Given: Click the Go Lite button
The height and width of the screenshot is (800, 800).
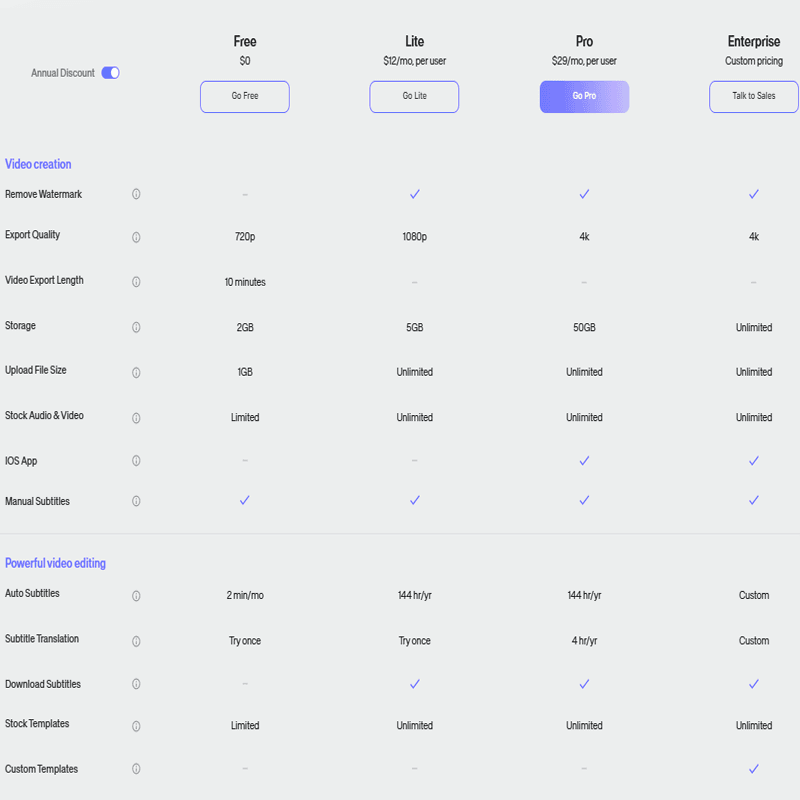Looking at the screenshot, I should [x=414, y=97].
